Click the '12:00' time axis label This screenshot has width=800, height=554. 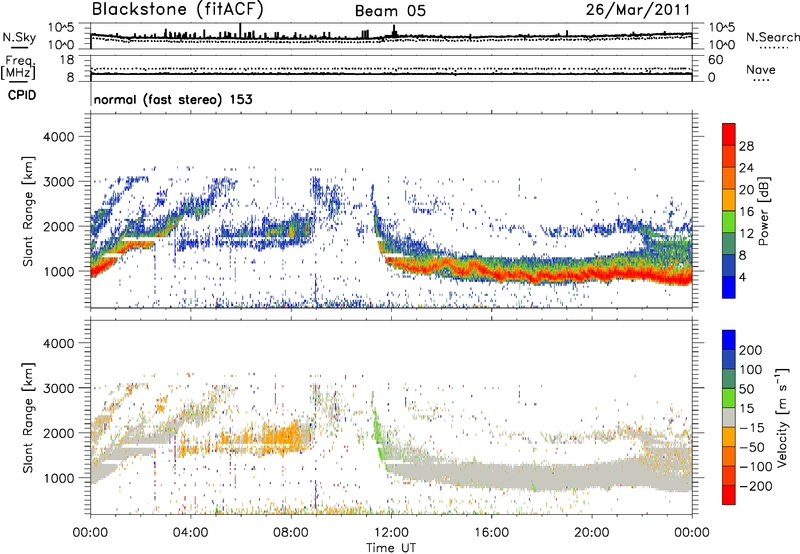[x=391, y=533]
